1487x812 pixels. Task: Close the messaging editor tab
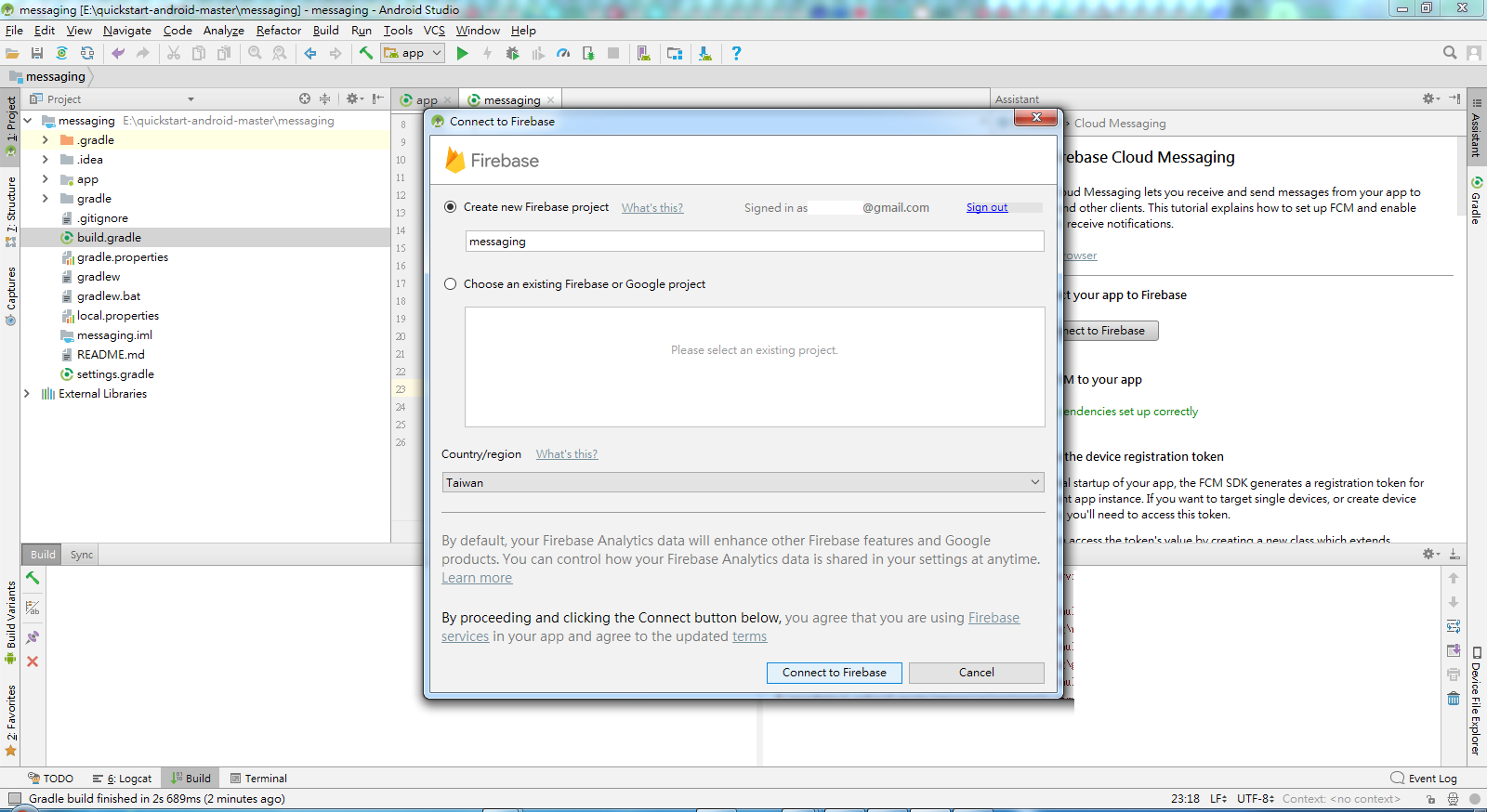(551, 100)
